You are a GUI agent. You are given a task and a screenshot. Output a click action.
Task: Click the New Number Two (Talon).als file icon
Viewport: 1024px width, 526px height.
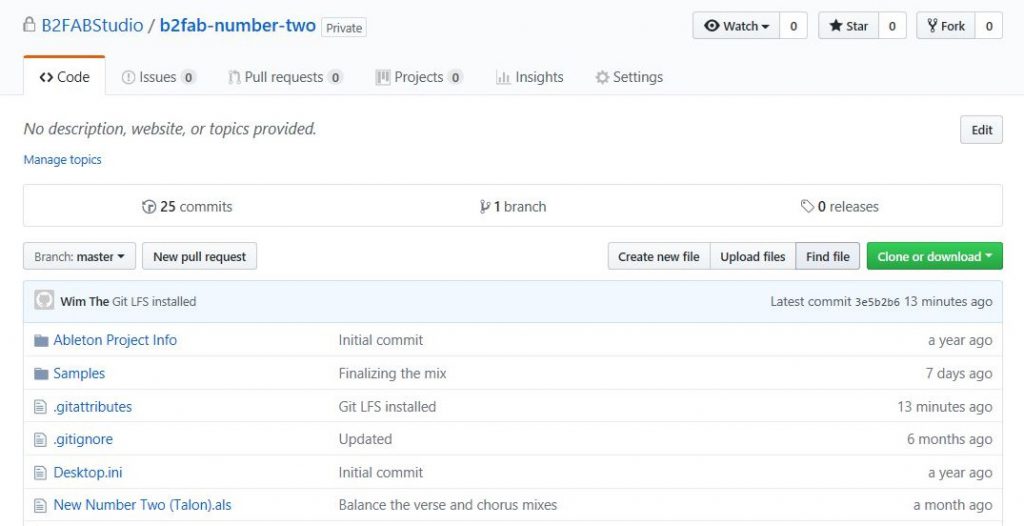[x=40, y=505]
